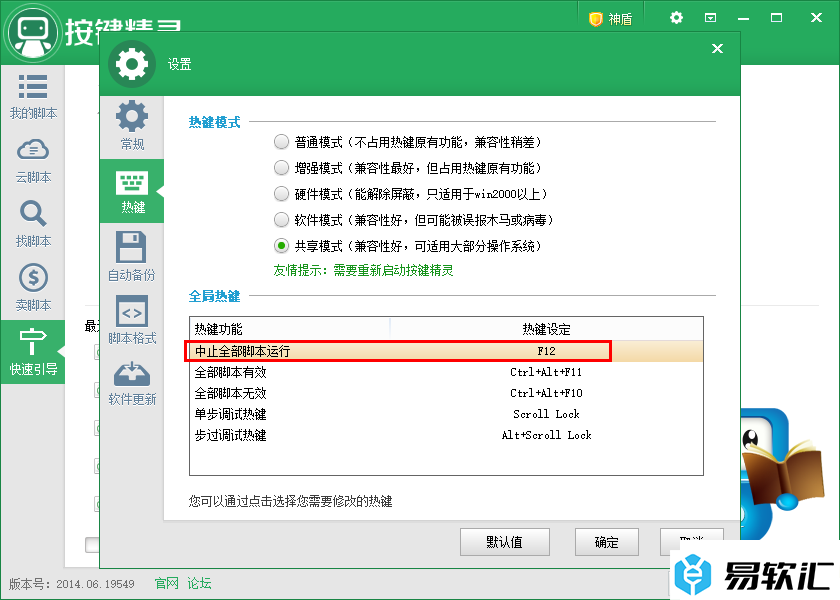Click the 默认值 button
840x600 pixels.
505,542
